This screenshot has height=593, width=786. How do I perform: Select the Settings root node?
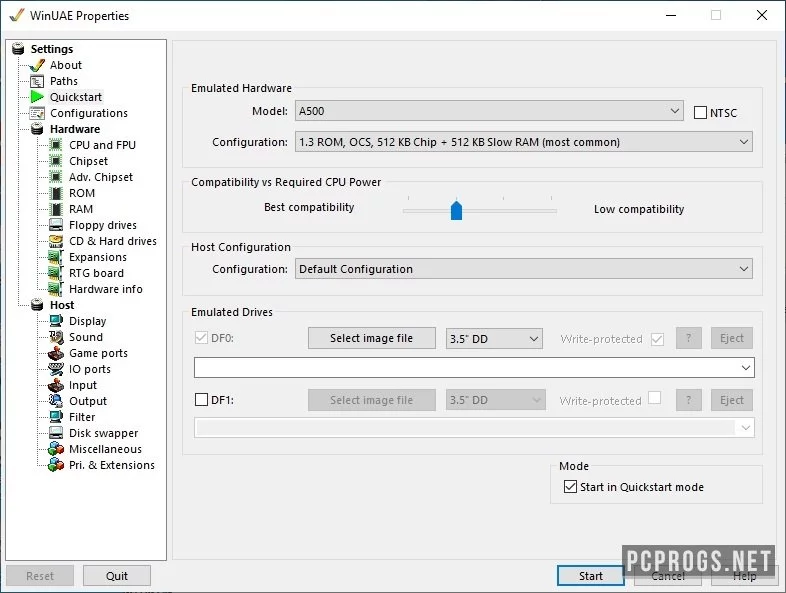click(x=52, y=49)
